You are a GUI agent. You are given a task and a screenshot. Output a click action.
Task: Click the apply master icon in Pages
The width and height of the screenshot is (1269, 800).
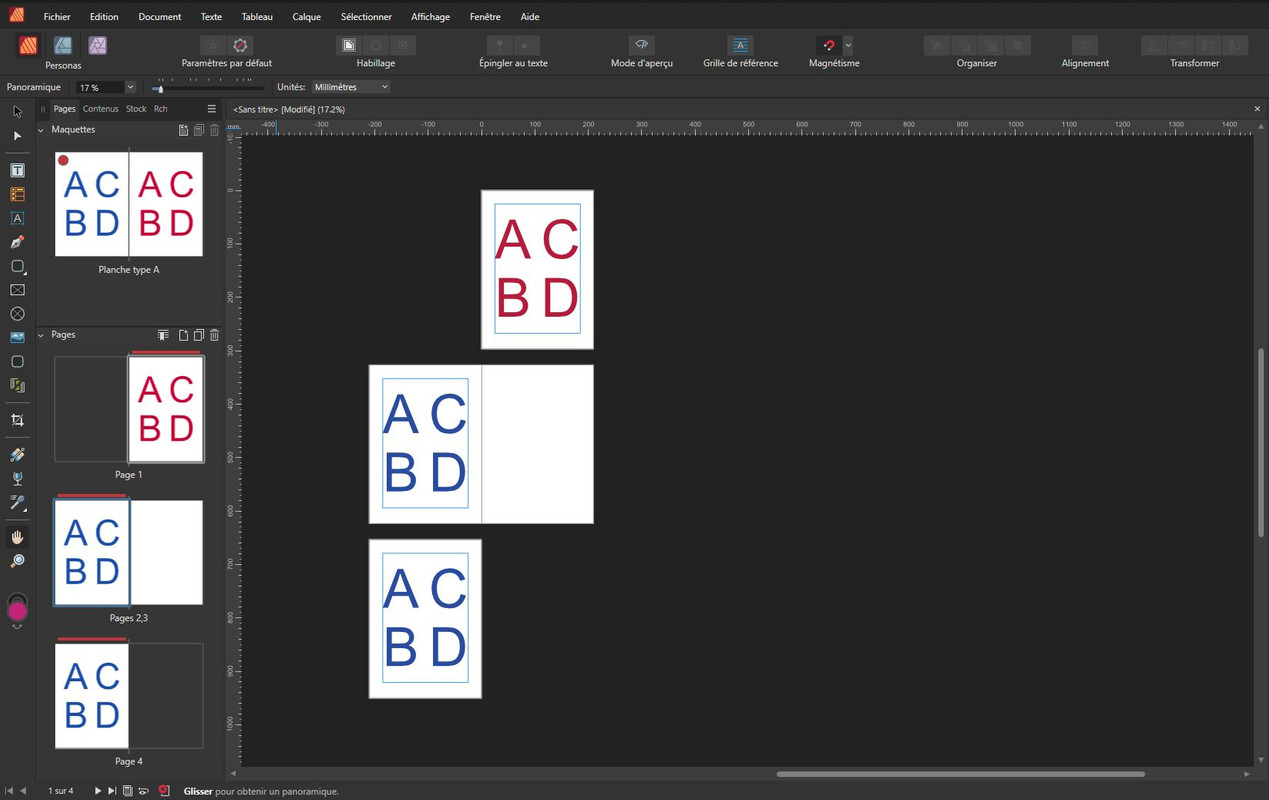(x=163, y=335)
